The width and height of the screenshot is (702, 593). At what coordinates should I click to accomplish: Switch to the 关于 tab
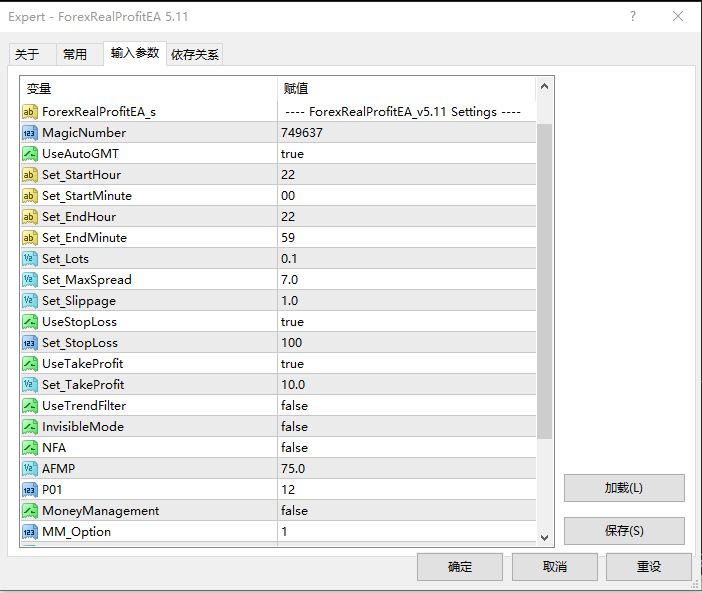(x=28, y=55)
